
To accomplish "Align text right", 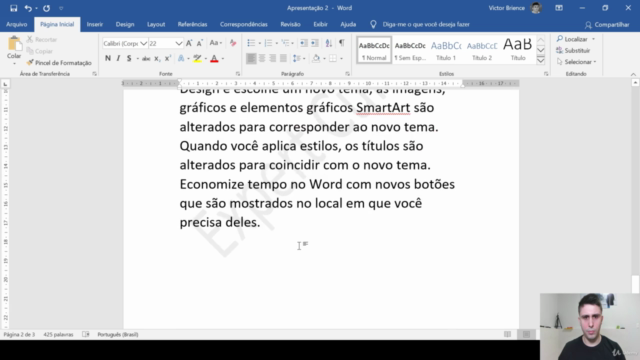I will tap(273, 58).
